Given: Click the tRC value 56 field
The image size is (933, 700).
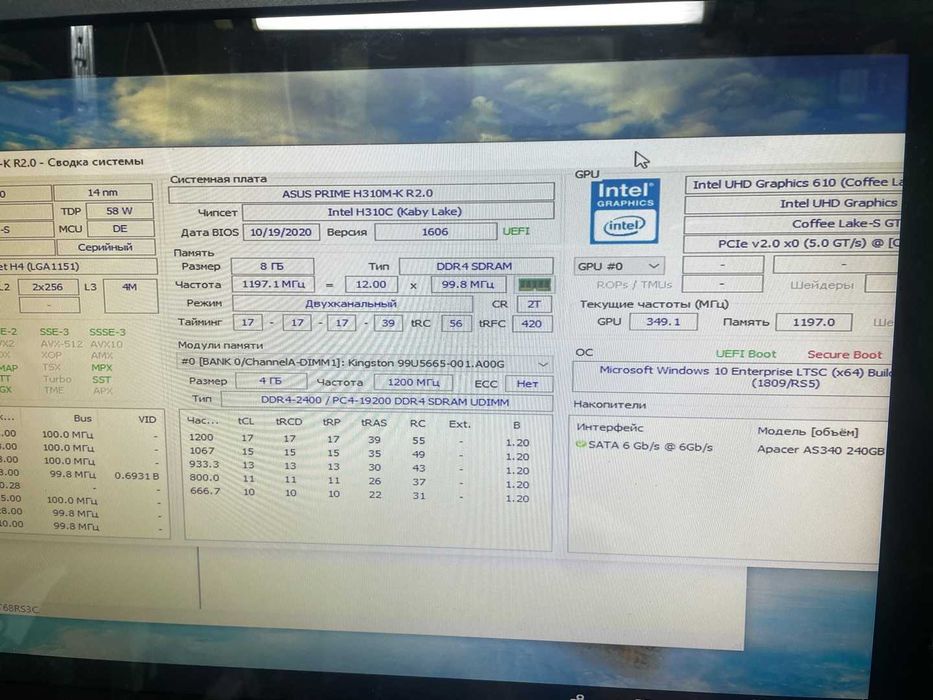Looking at the screenshot, I should click(x=456, y=323).
